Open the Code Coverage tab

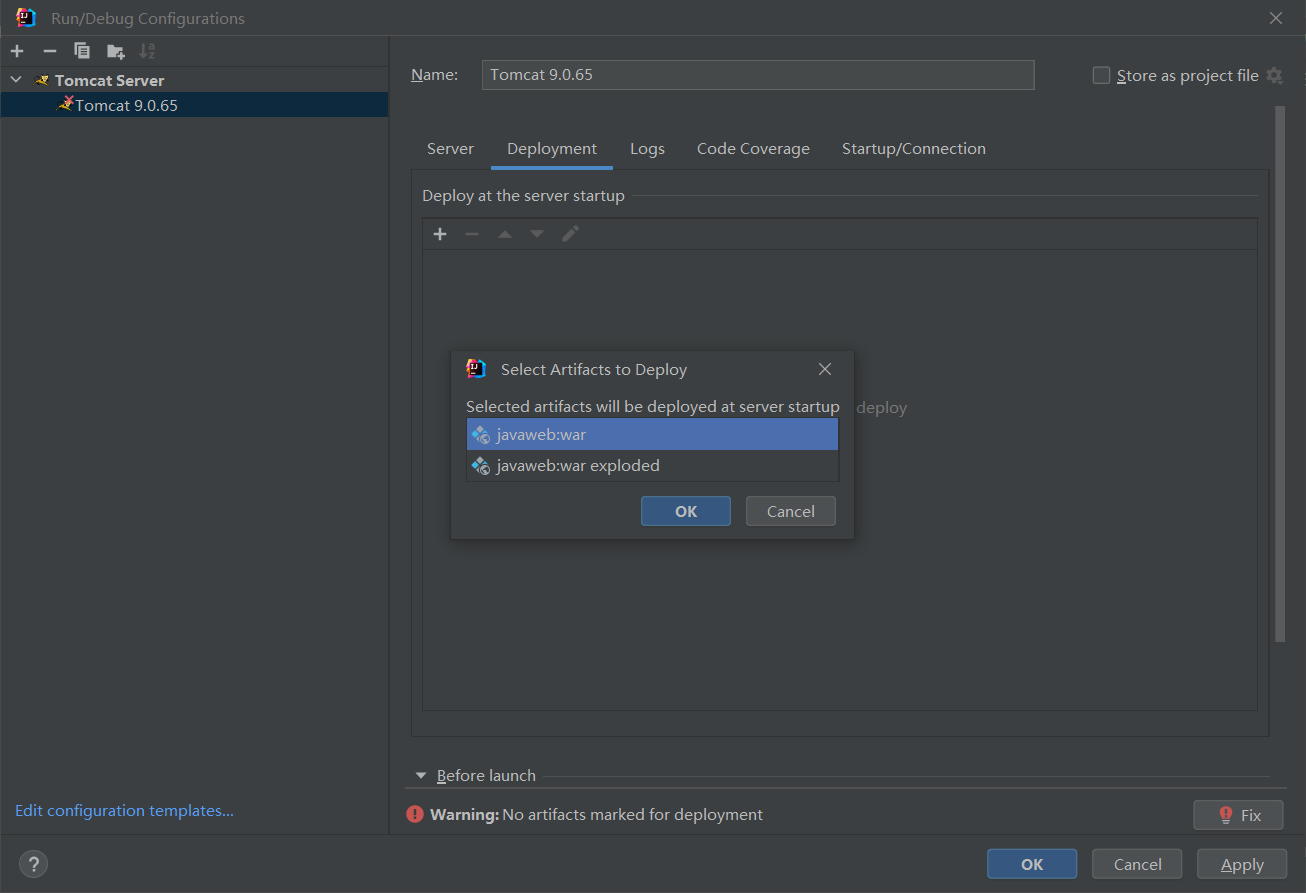pos(753,149)
